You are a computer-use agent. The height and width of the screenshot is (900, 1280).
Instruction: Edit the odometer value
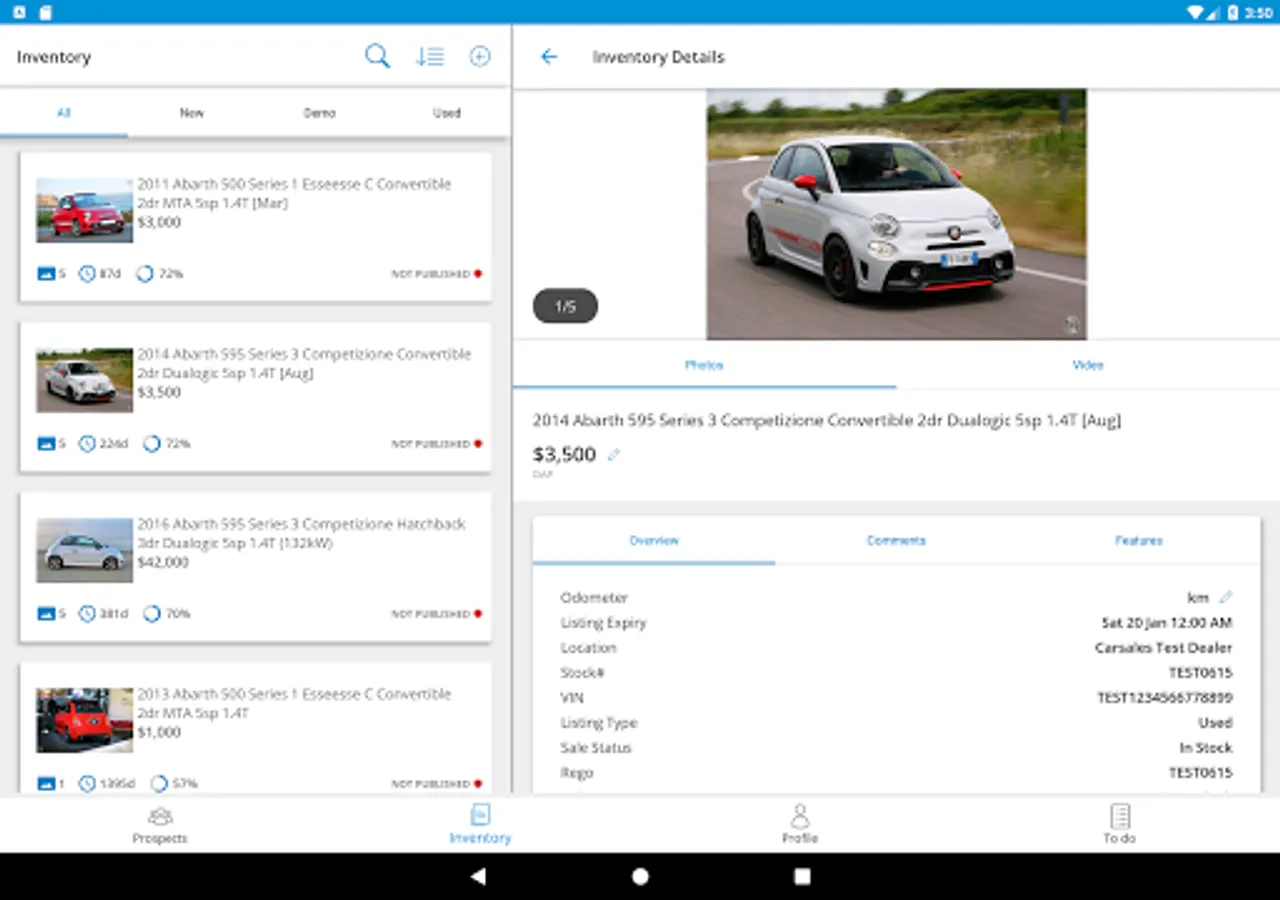(1226, 597)
